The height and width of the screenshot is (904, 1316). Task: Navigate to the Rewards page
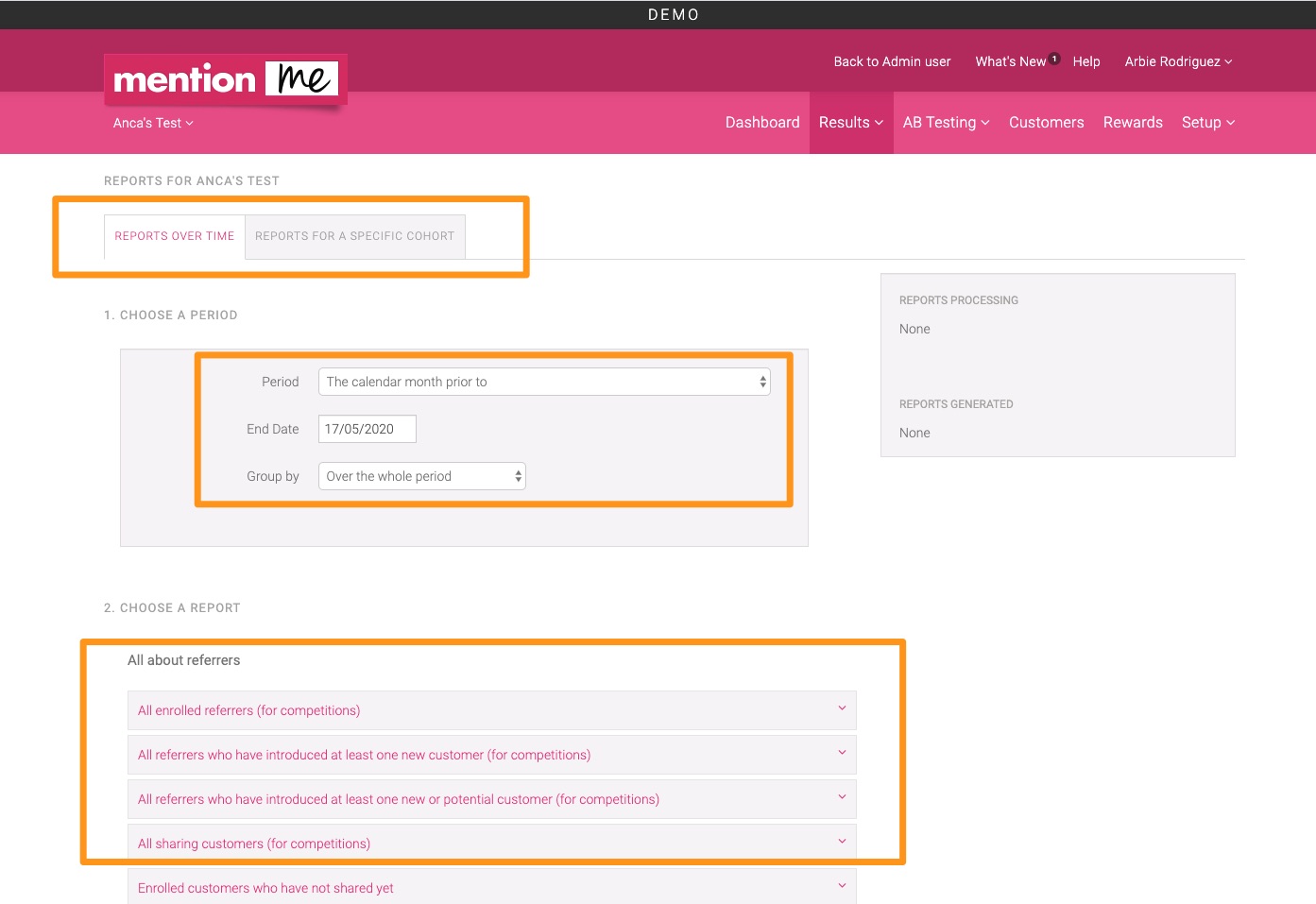pyautogui.click(x=1132, y=122)
